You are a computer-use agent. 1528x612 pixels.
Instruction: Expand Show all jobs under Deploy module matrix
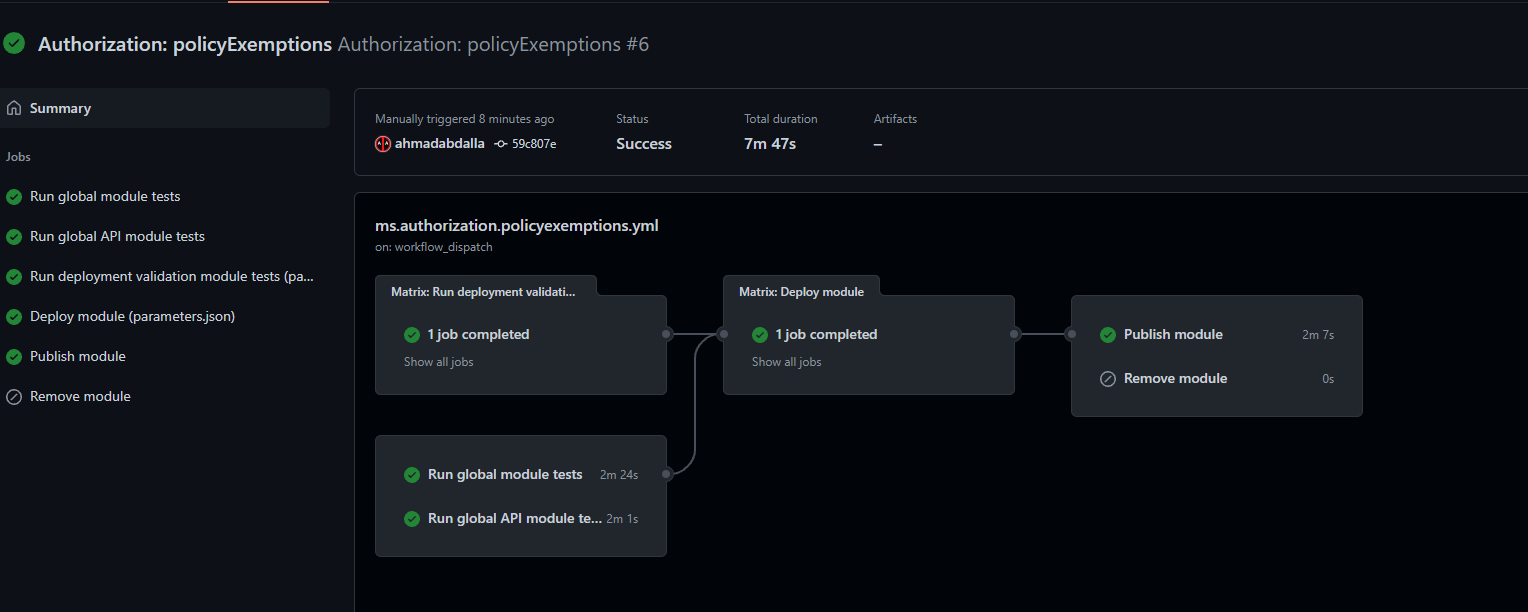[x=786, y=362]
